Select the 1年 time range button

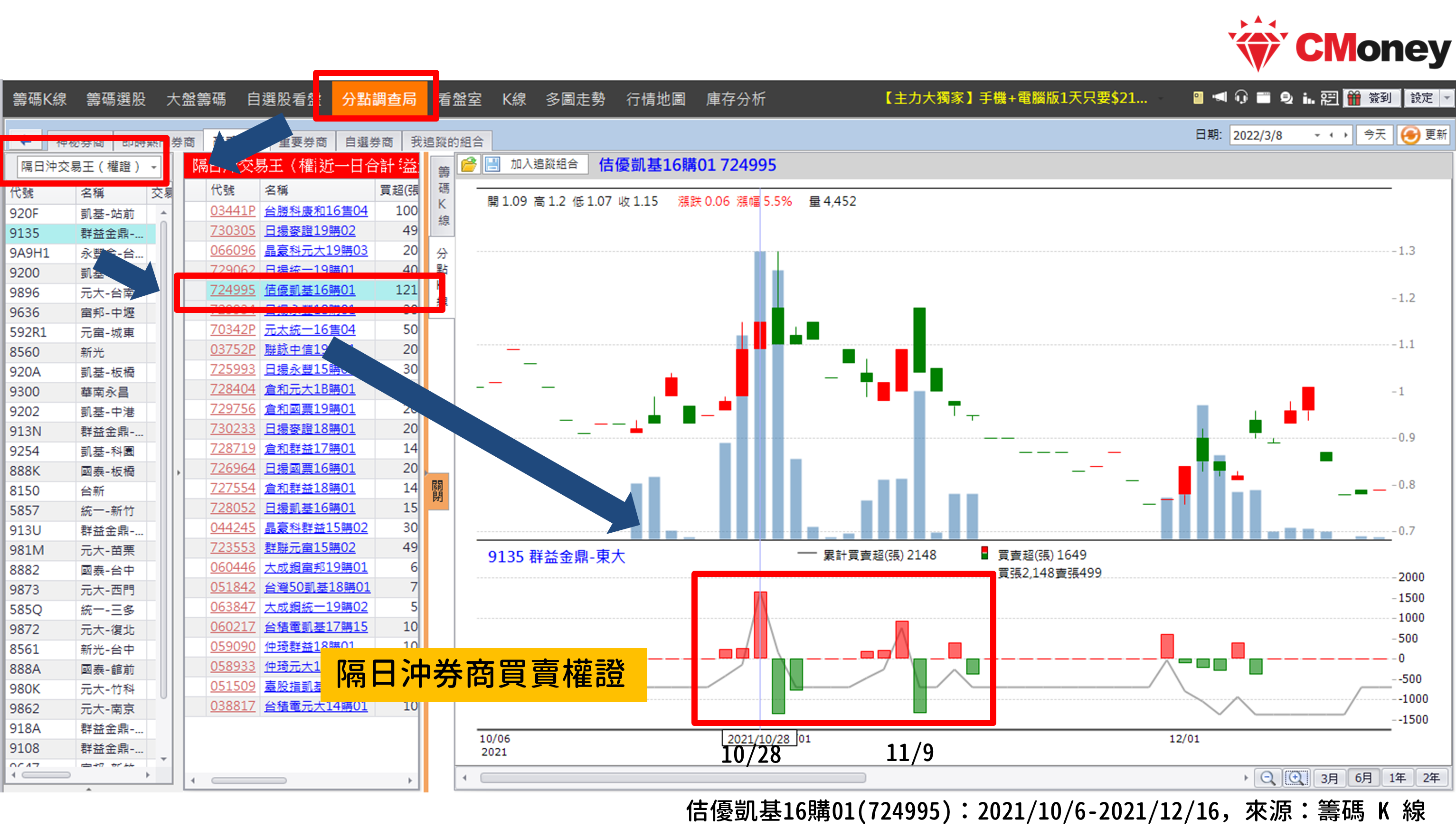pos(1397,778)
